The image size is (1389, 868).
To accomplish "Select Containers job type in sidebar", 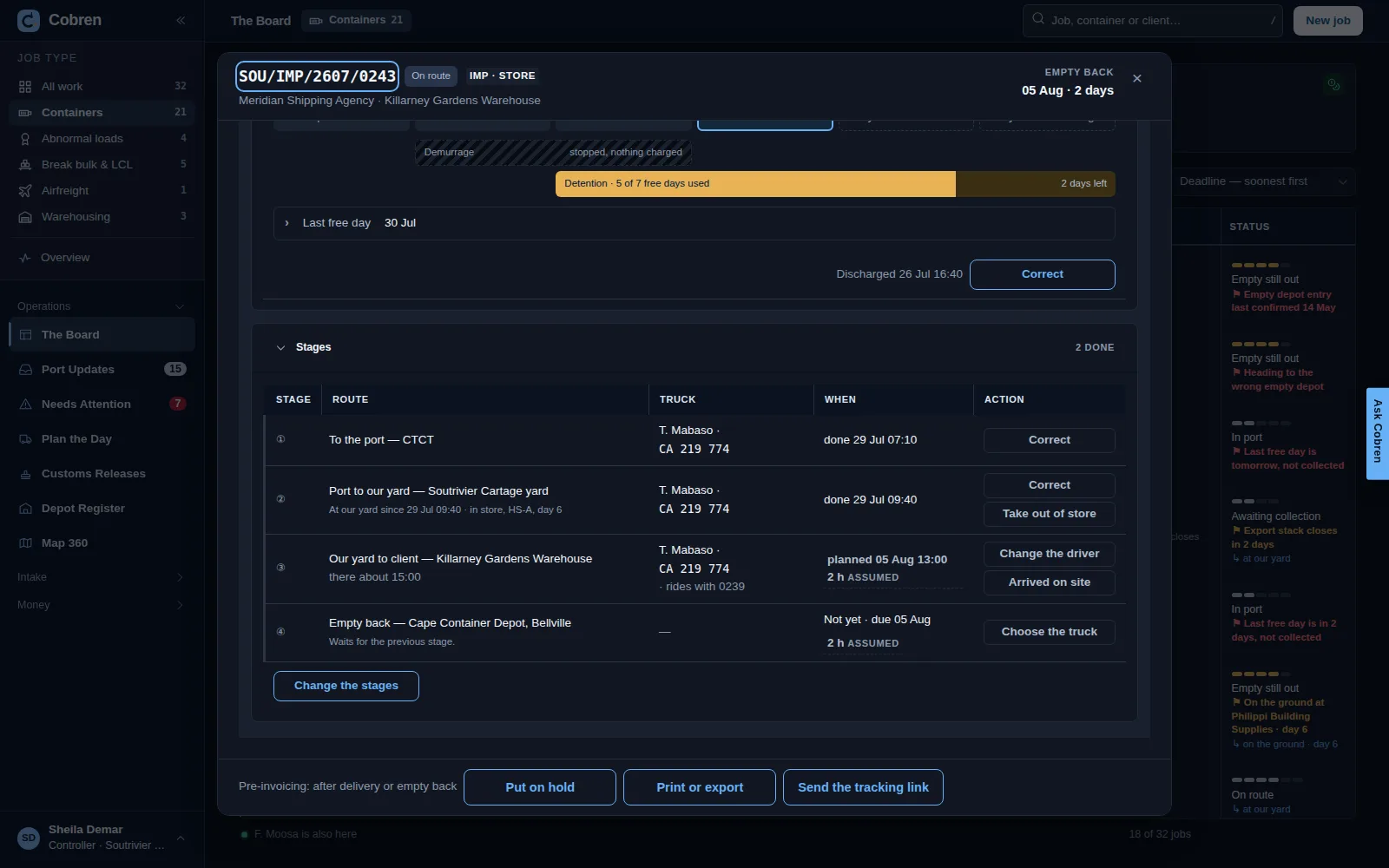I will (102, 112).
